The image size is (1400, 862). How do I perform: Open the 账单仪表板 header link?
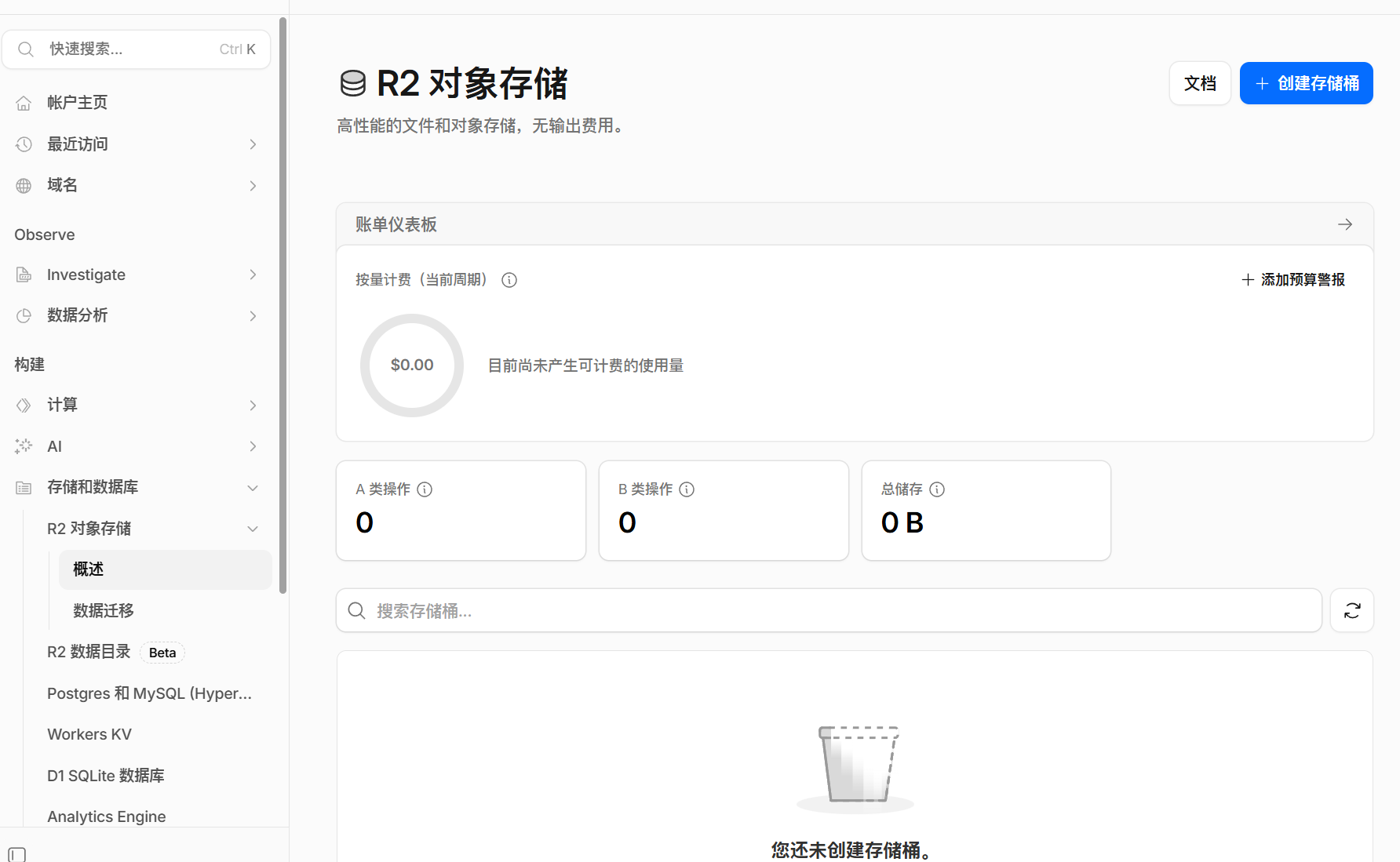pos(855,224)
